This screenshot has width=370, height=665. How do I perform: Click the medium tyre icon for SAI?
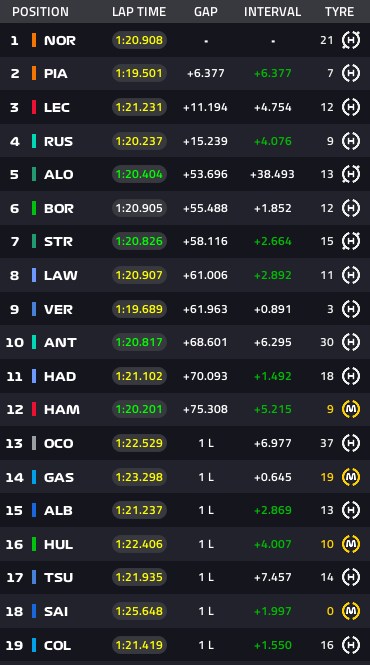[351, 611]
